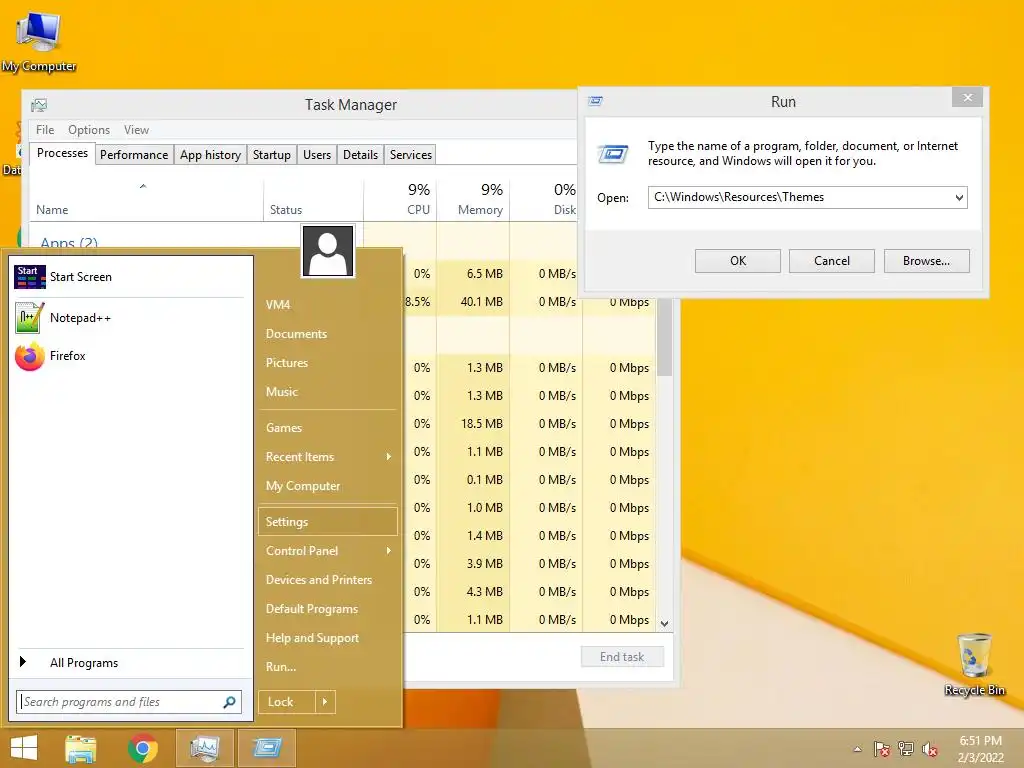Image resolution: width=1024 pixels, height=768 pixels.
Task: Click the network tray icon
Action: pyautogui.click(x=906, y=749)
